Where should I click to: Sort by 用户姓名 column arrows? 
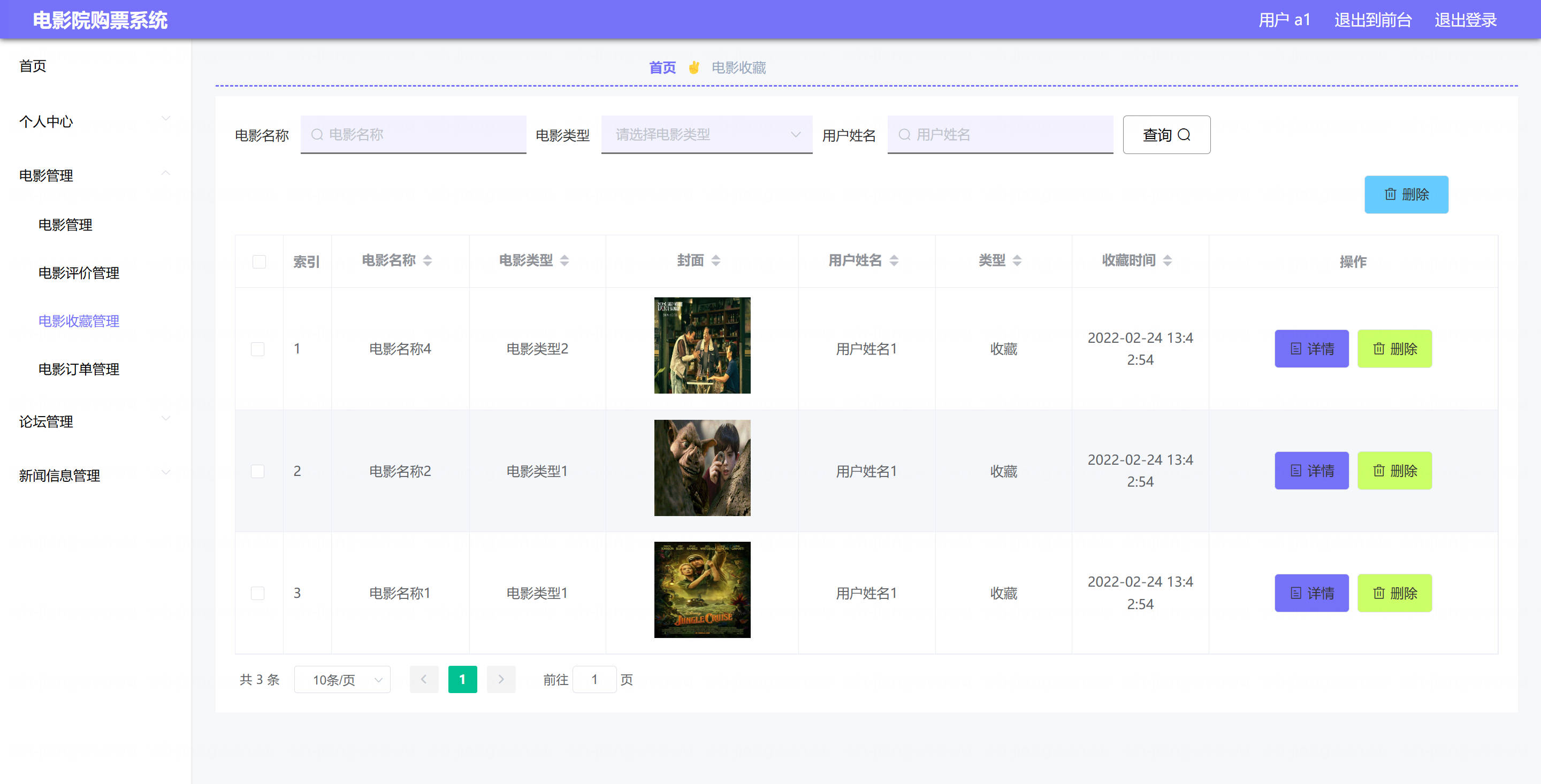tap(894, 261)
